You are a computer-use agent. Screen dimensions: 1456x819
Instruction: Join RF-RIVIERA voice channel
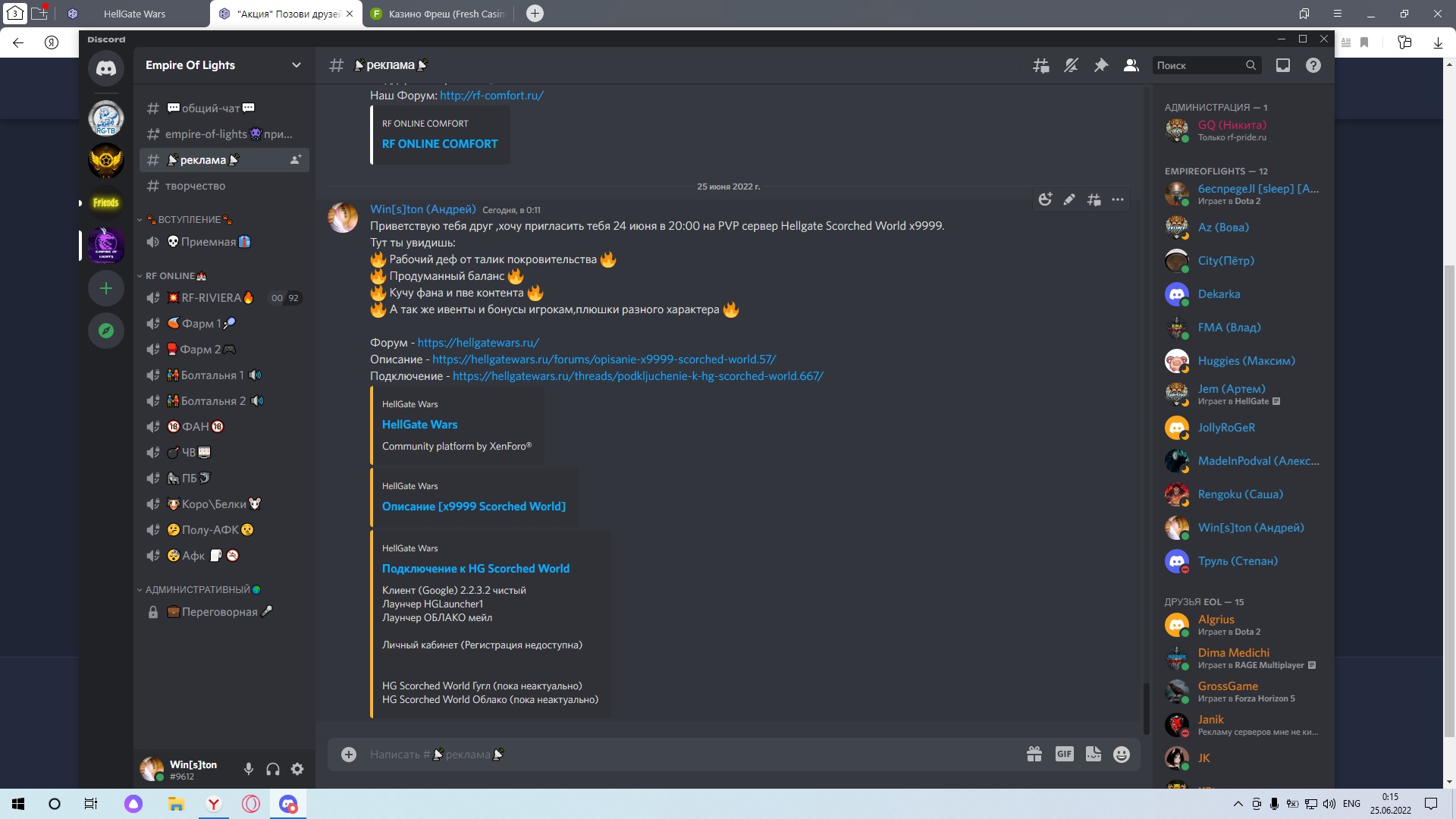(224, 298)
